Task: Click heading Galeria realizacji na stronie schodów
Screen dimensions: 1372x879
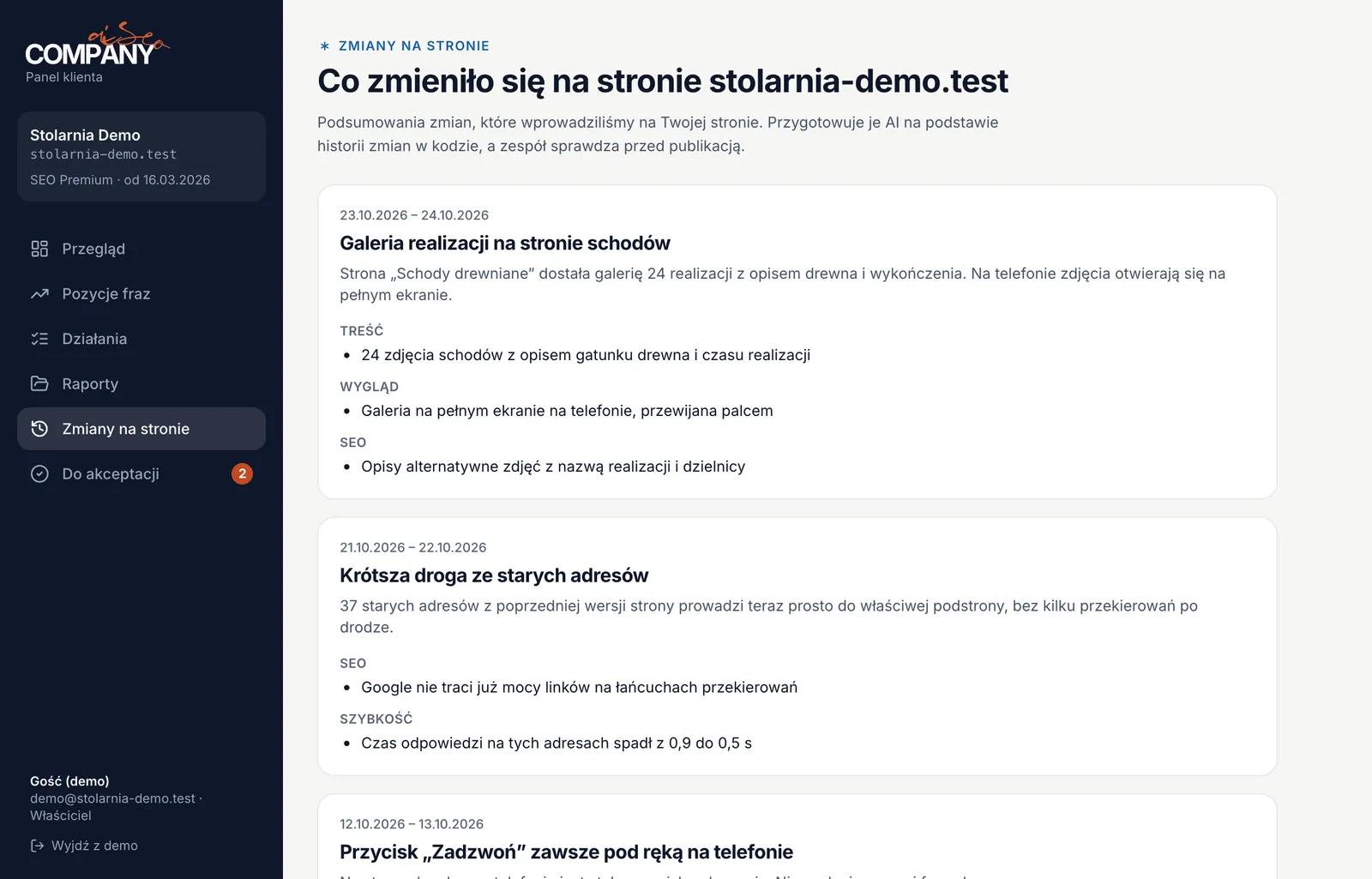Action: pos(505,244)
